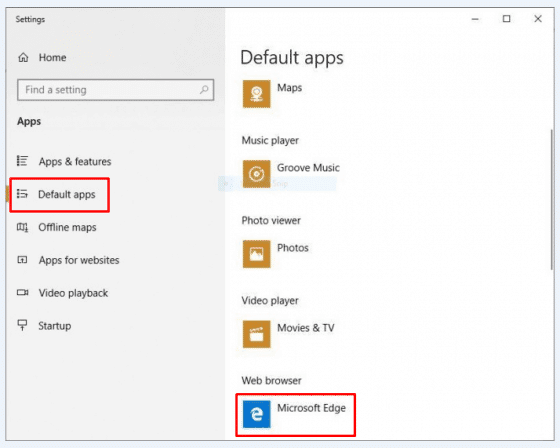Choose Maps default app label
This screenshot has width=560, height=448.
tap(290, 88)
